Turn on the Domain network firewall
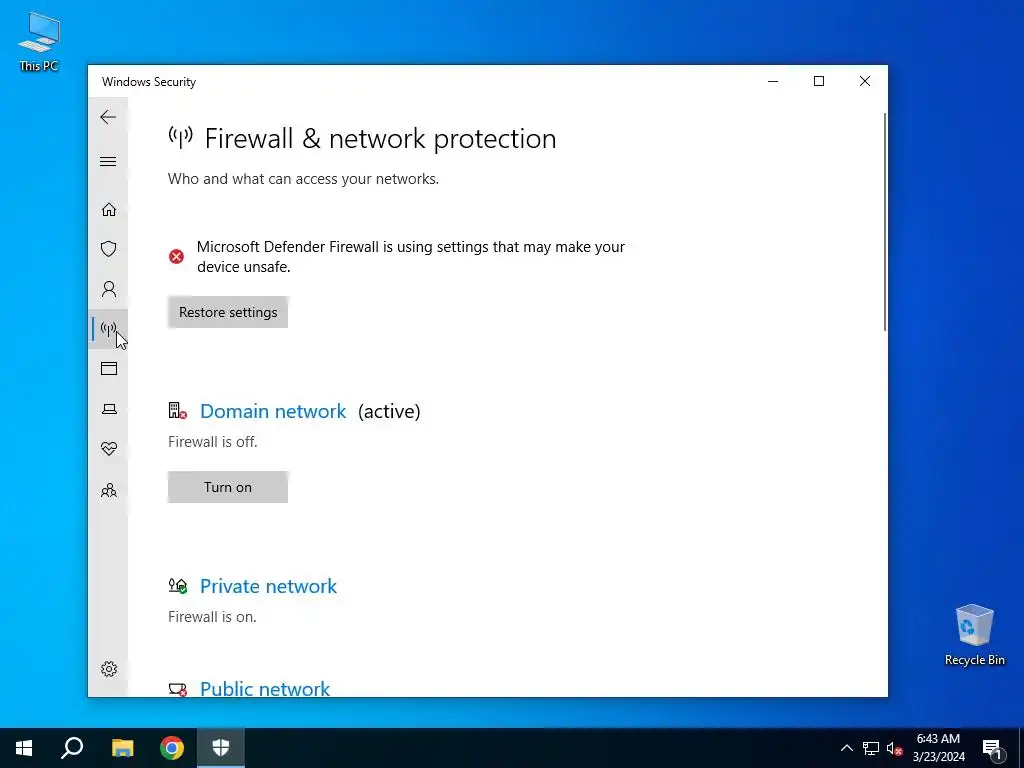 [x=228, y=487]
